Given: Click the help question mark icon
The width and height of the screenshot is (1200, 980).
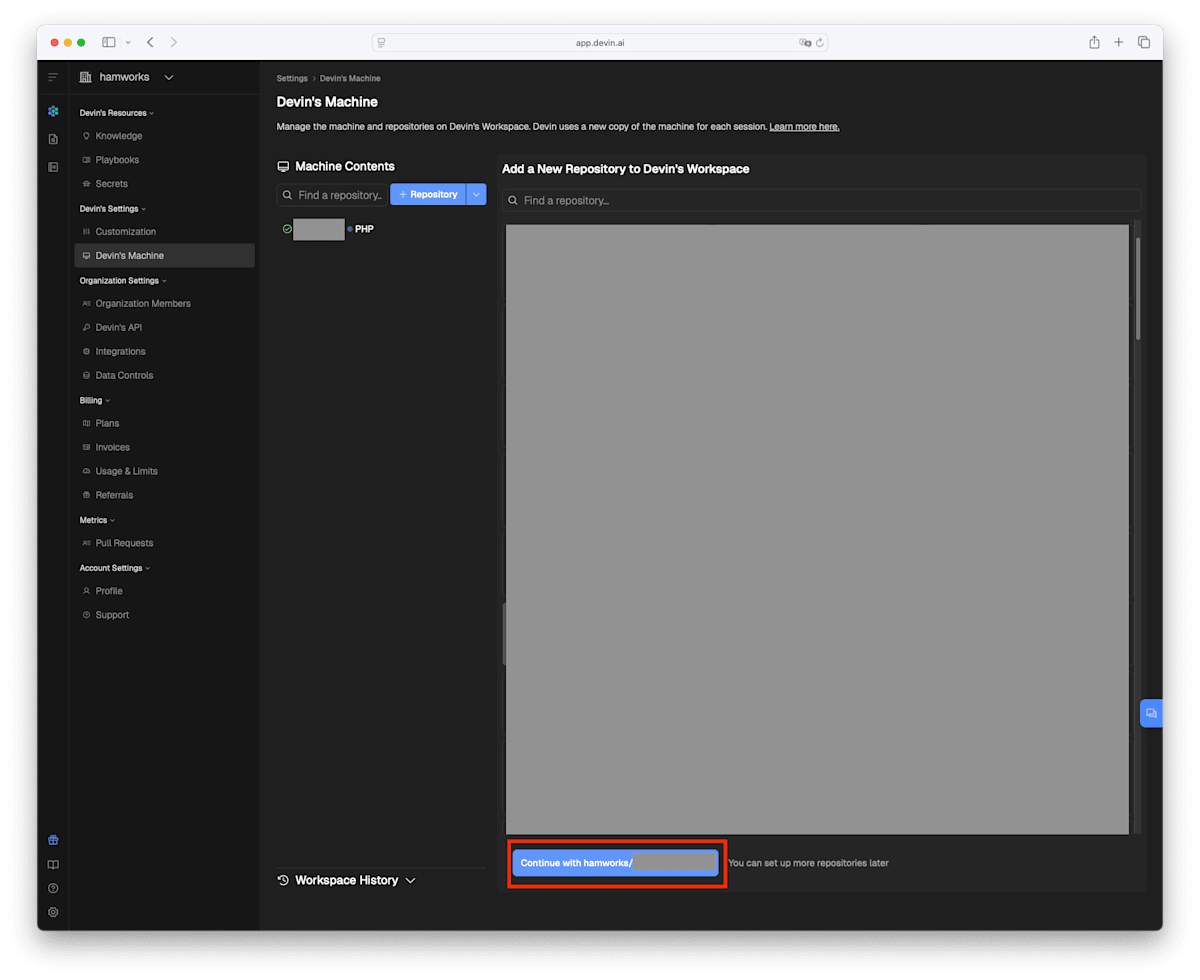Looking at the screenshot, I should click(x=53, y=888).
